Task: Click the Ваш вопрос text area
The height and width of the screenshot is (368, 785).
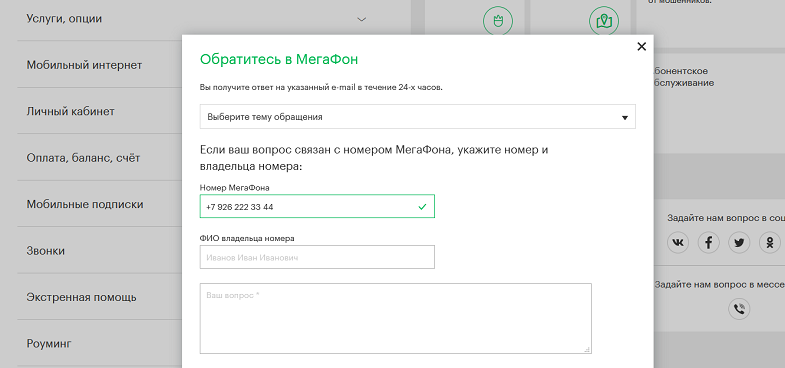Action: coord(396,318)
